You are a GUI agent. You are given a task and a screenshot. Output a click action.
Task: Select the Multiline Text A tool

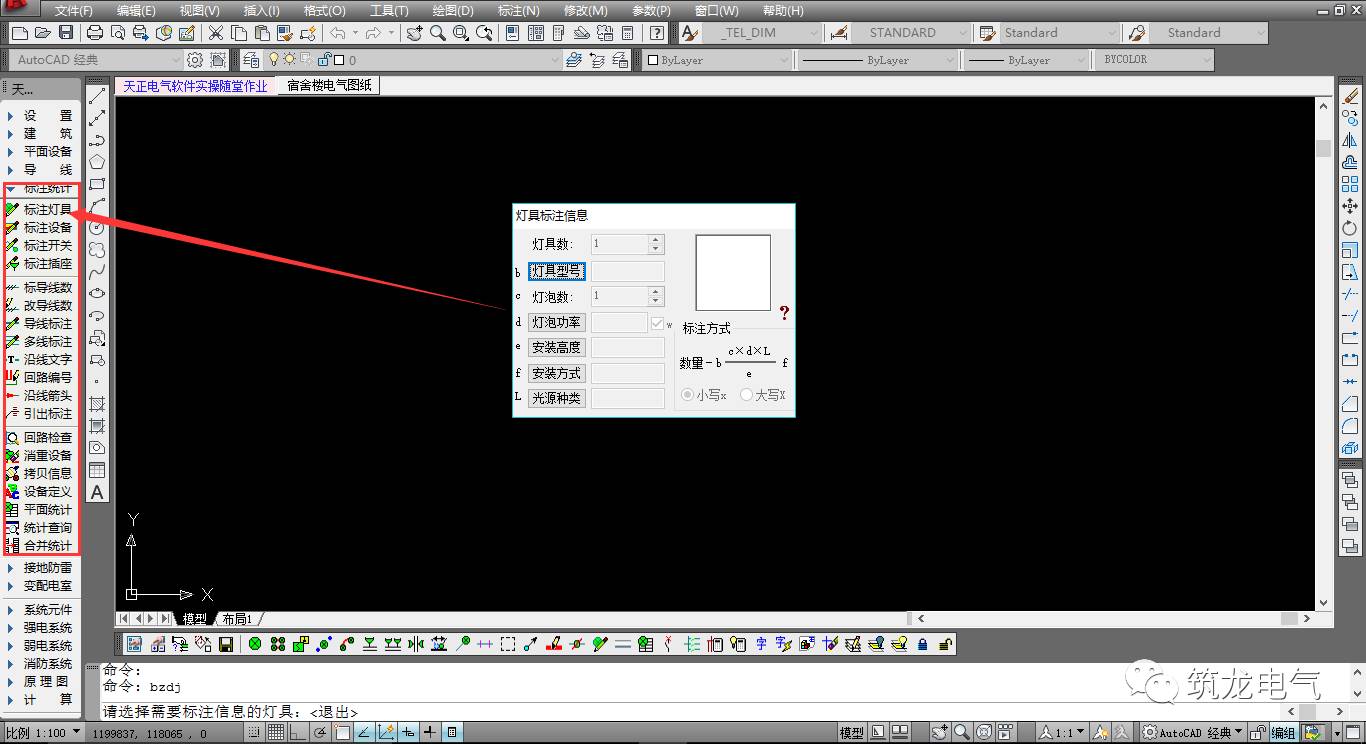pos(97,492)
